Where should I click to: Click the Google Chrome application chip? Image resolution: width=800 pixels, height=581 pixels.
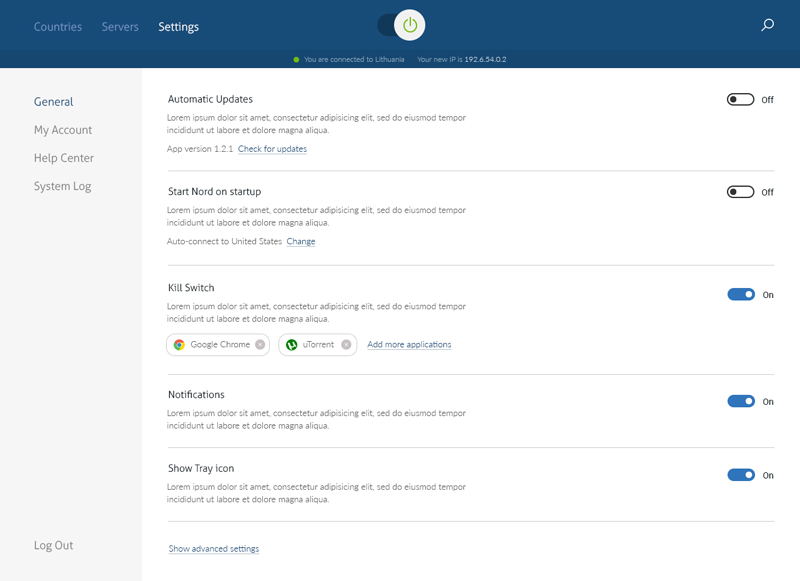click(218, 345)
